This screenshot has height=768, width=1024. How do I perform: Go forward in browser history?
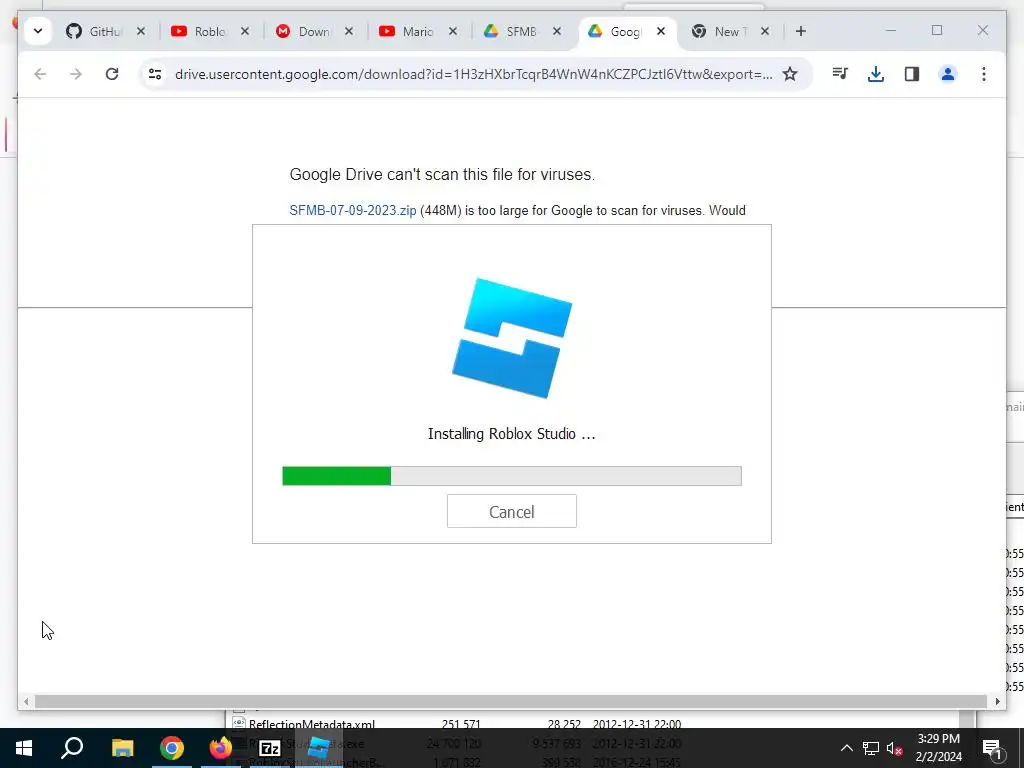[x=76, y=74]
